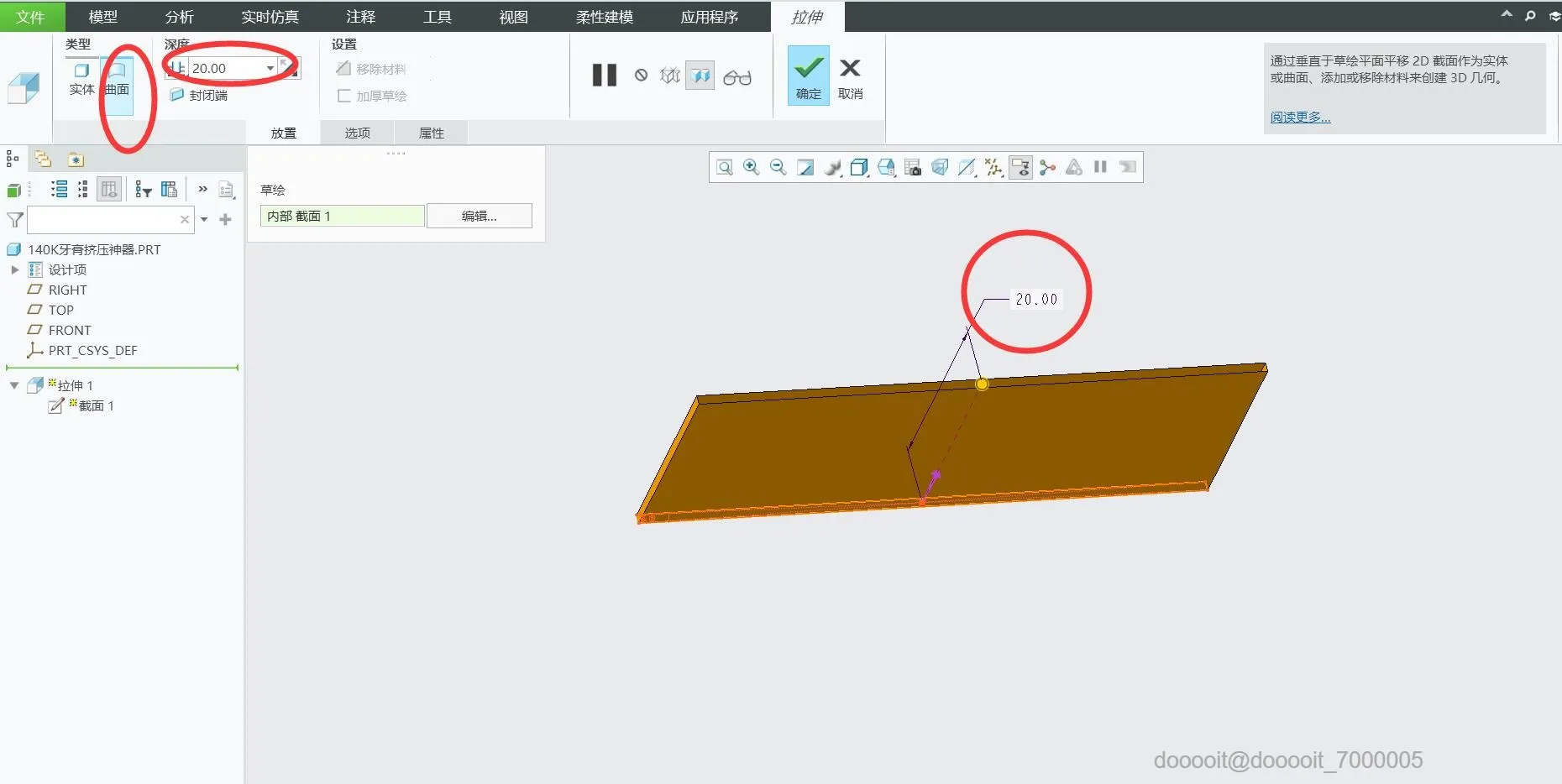Select the attached shaded preview icon
Viewport: 1562px width, 784px height.
tap(700, 76)
